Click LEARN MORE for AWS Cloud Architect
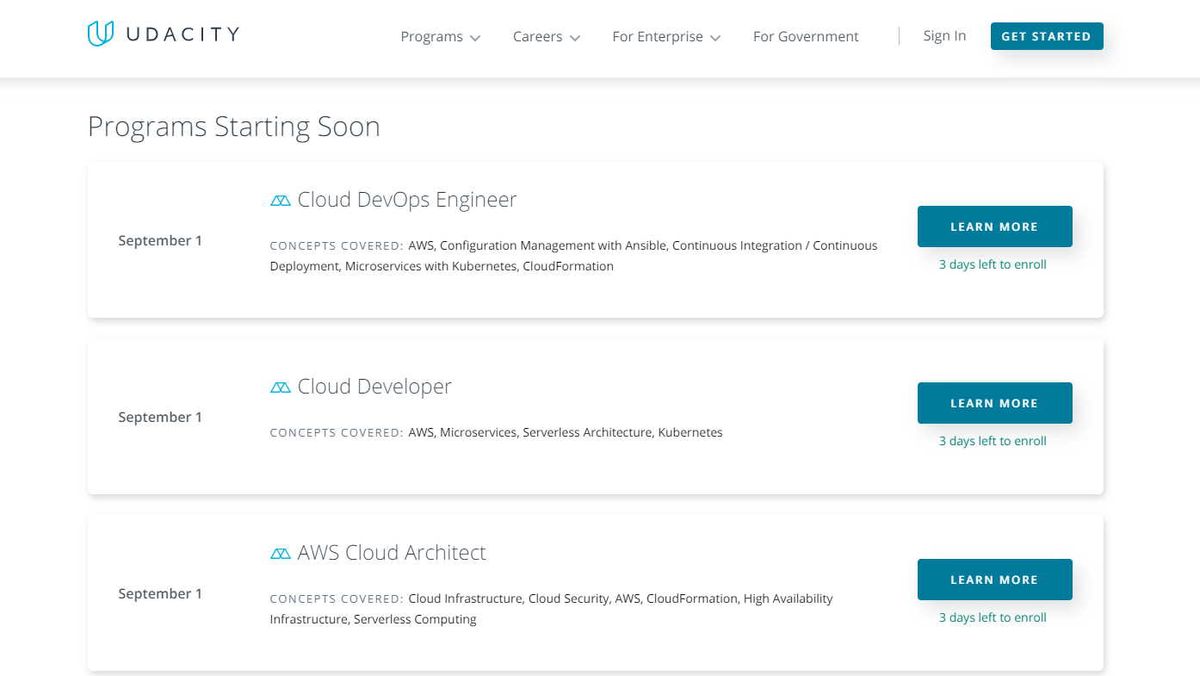This screenshot has height=676, width=1200. pos(994,579)
